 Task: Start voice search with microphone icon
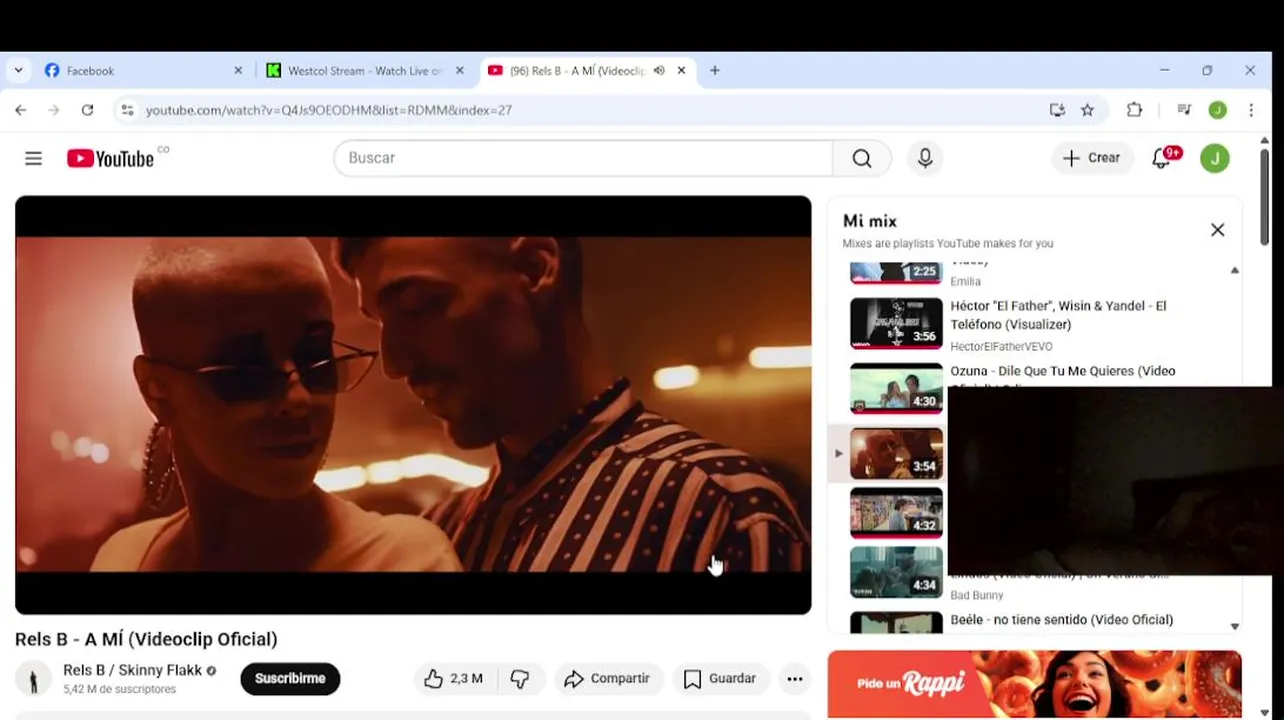(x=925, y=158)
